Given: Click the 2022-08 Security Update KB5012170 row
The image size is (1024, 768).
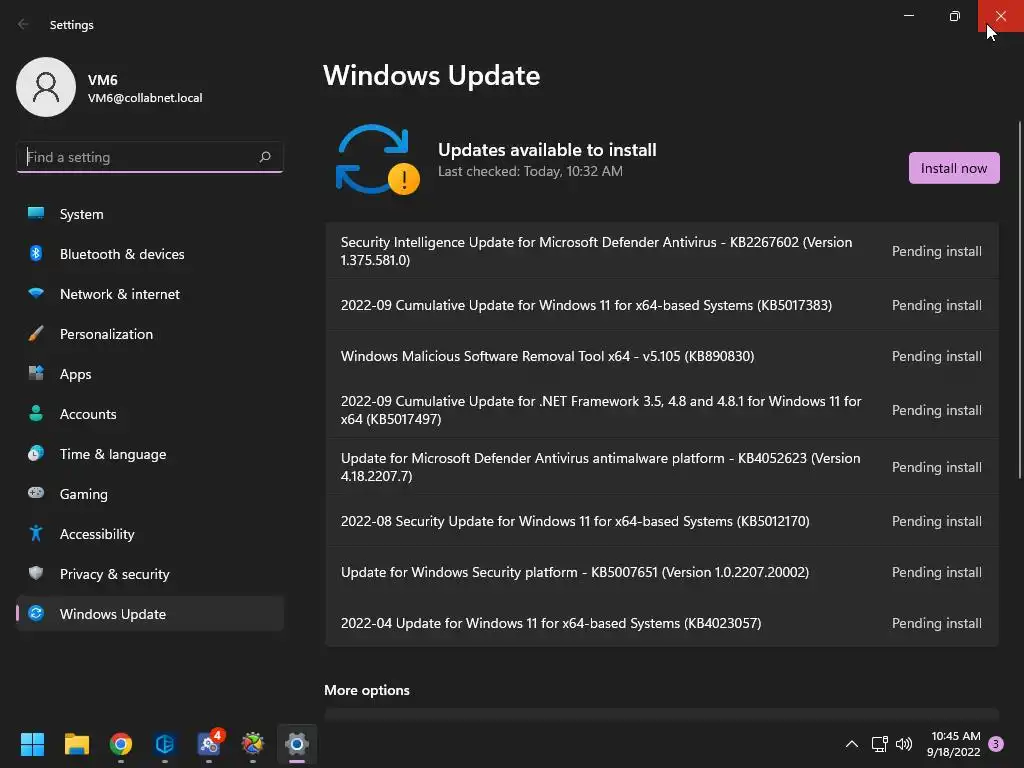Looking at the screenshot, I should pyautogui.click(x=662, y=521).
